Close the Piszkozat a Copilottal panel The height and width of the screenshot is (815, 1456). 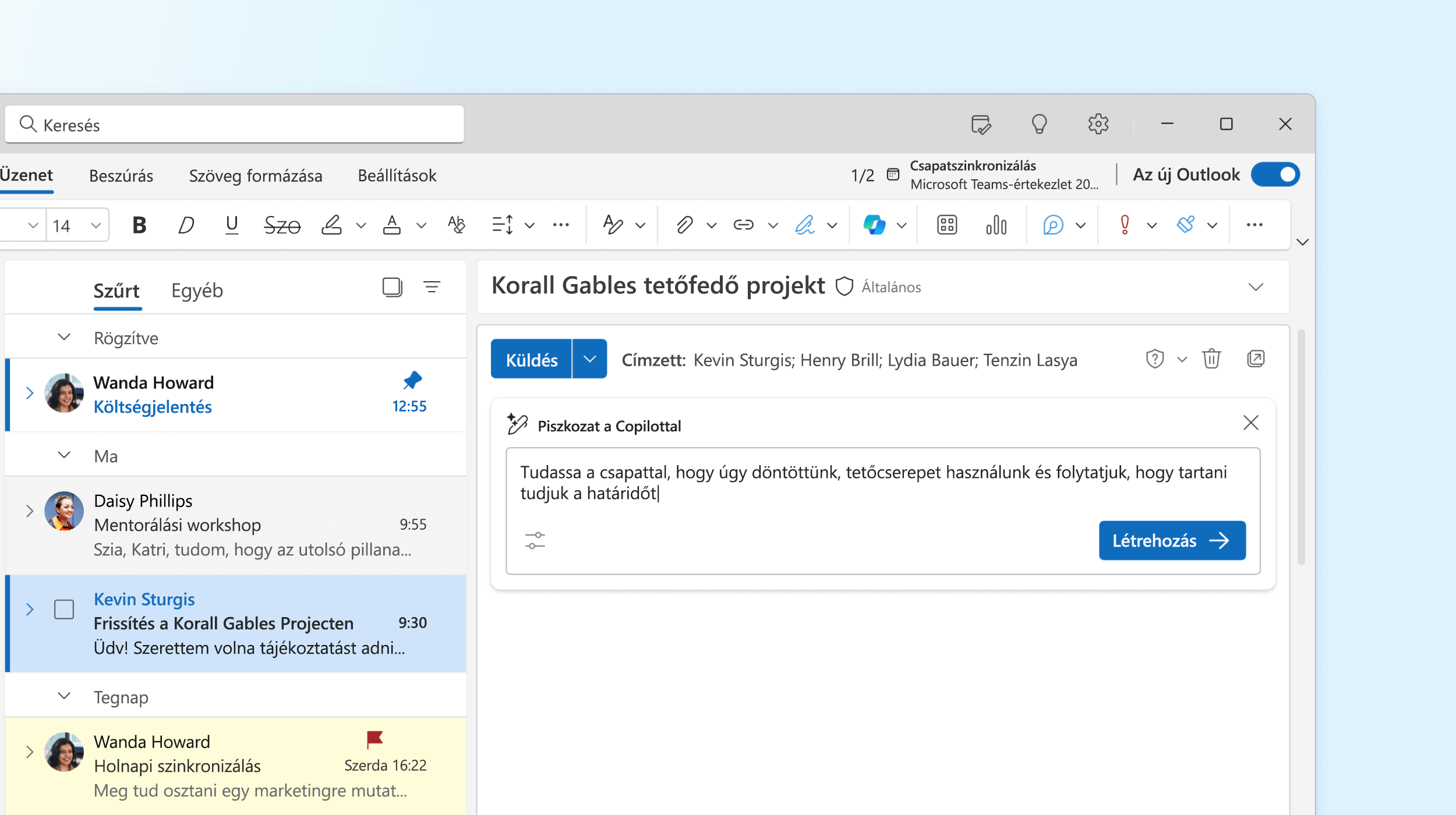(1250, 423)
